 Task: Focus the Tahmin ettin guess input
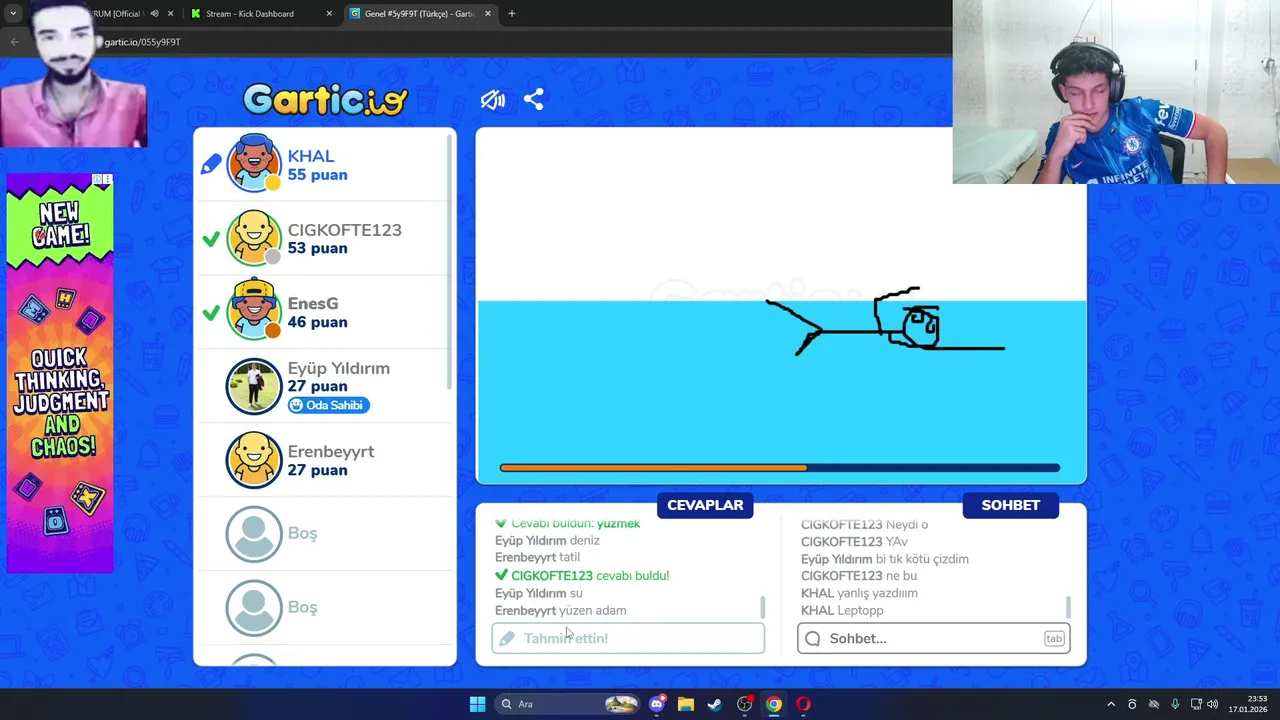[628, 638]
